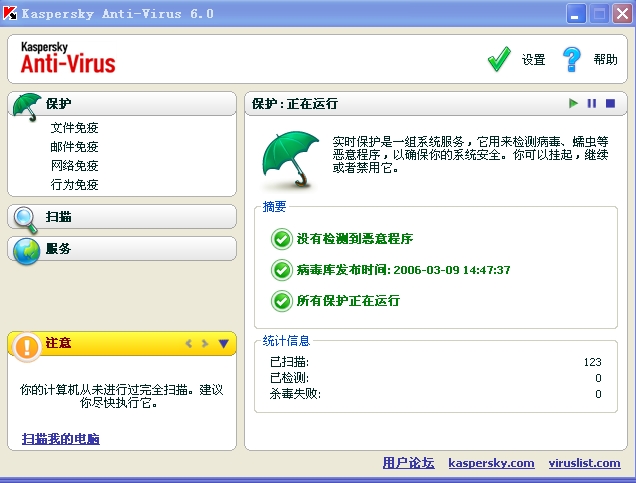
Task: Click the magnifying glass scan icon
Action: click(26, 220)
